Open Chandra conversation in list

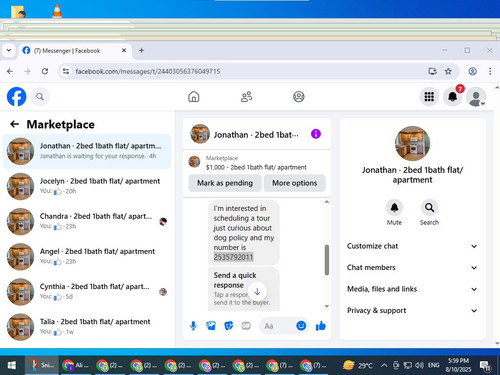(87, 221)
